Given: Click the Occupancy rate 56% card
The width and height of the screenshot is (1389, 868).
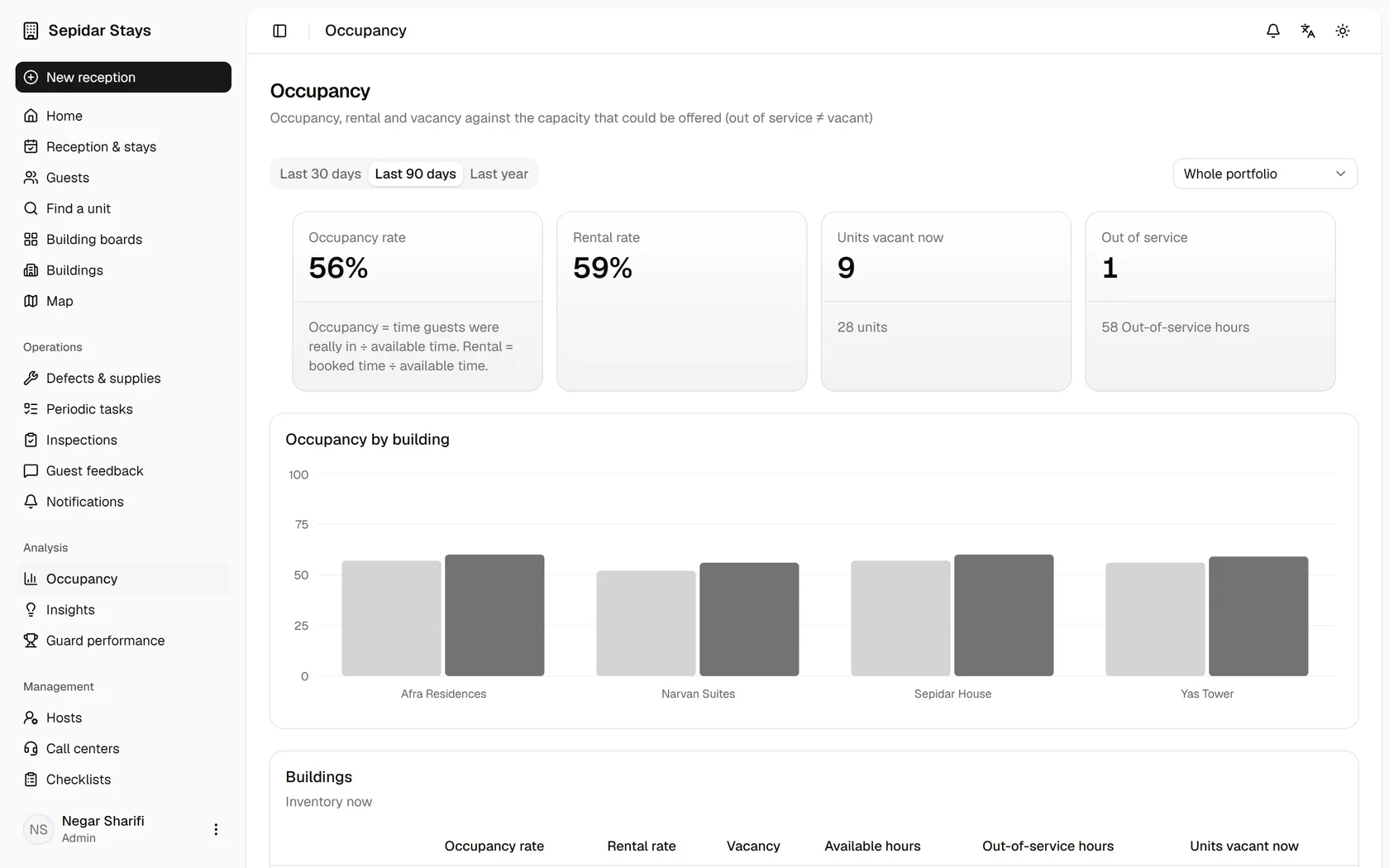Looking at the screenshot, I should 418,301.
